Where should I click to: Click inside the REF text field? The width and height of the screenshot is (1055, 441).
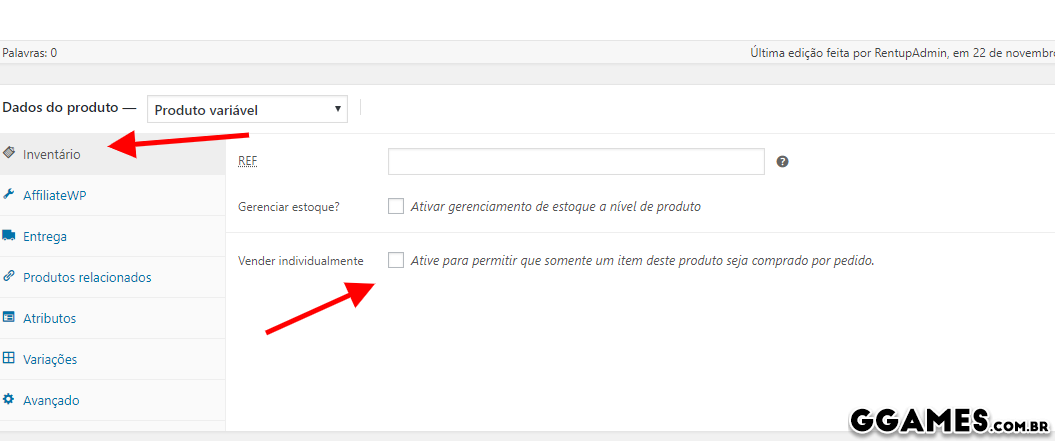576,161
